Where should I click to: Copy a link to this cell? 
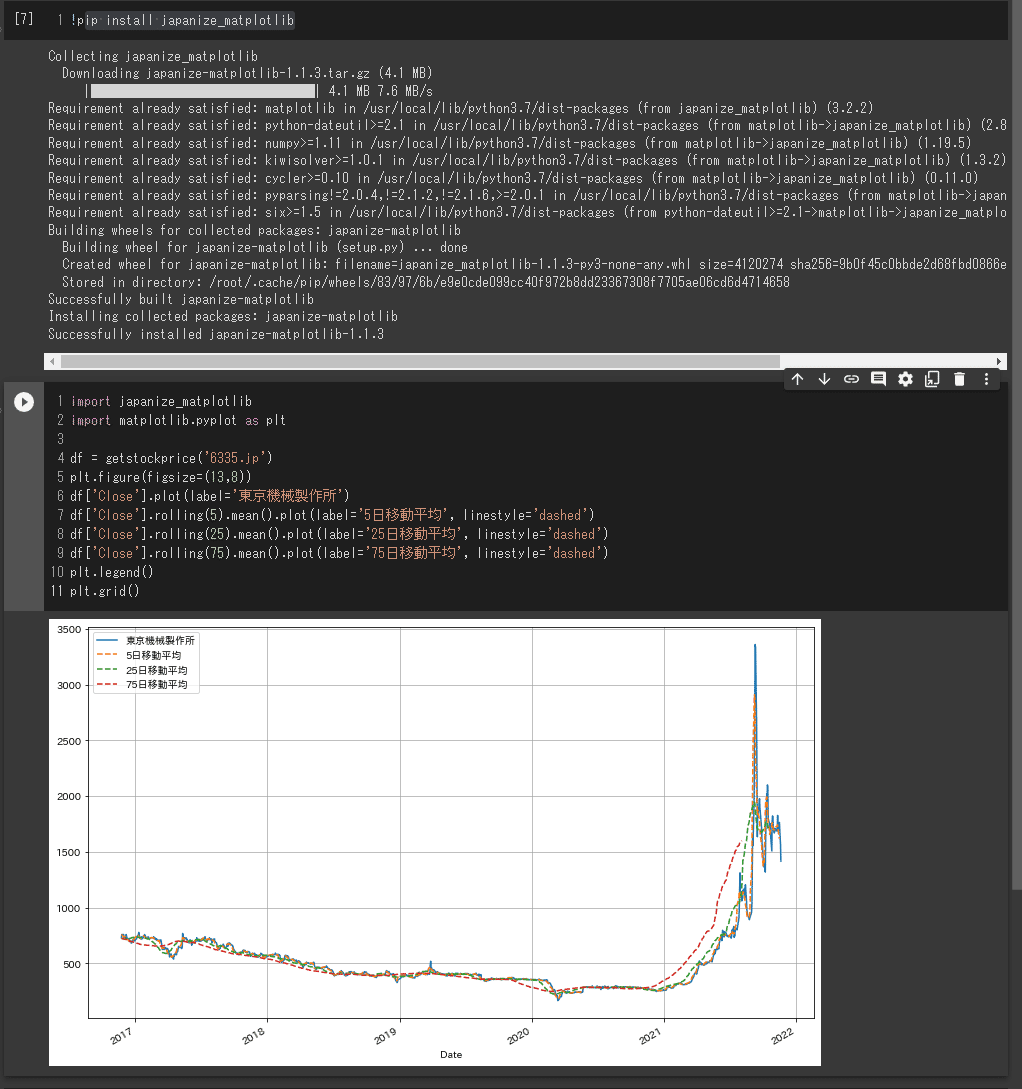pyautogui.click(x=851, y=379)
